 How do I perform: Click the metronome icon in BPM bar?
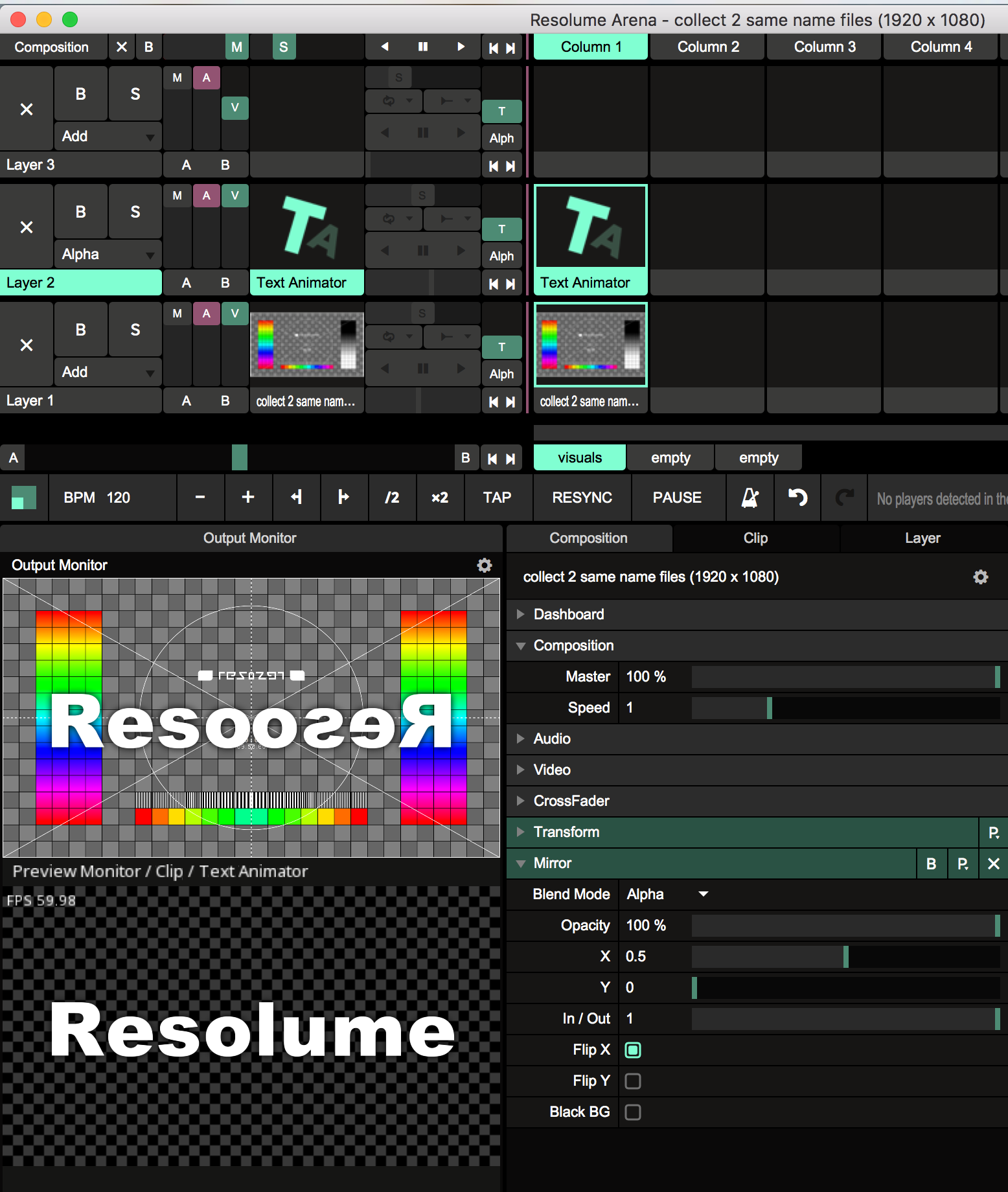pyautogui.click(x=750, y=498)
